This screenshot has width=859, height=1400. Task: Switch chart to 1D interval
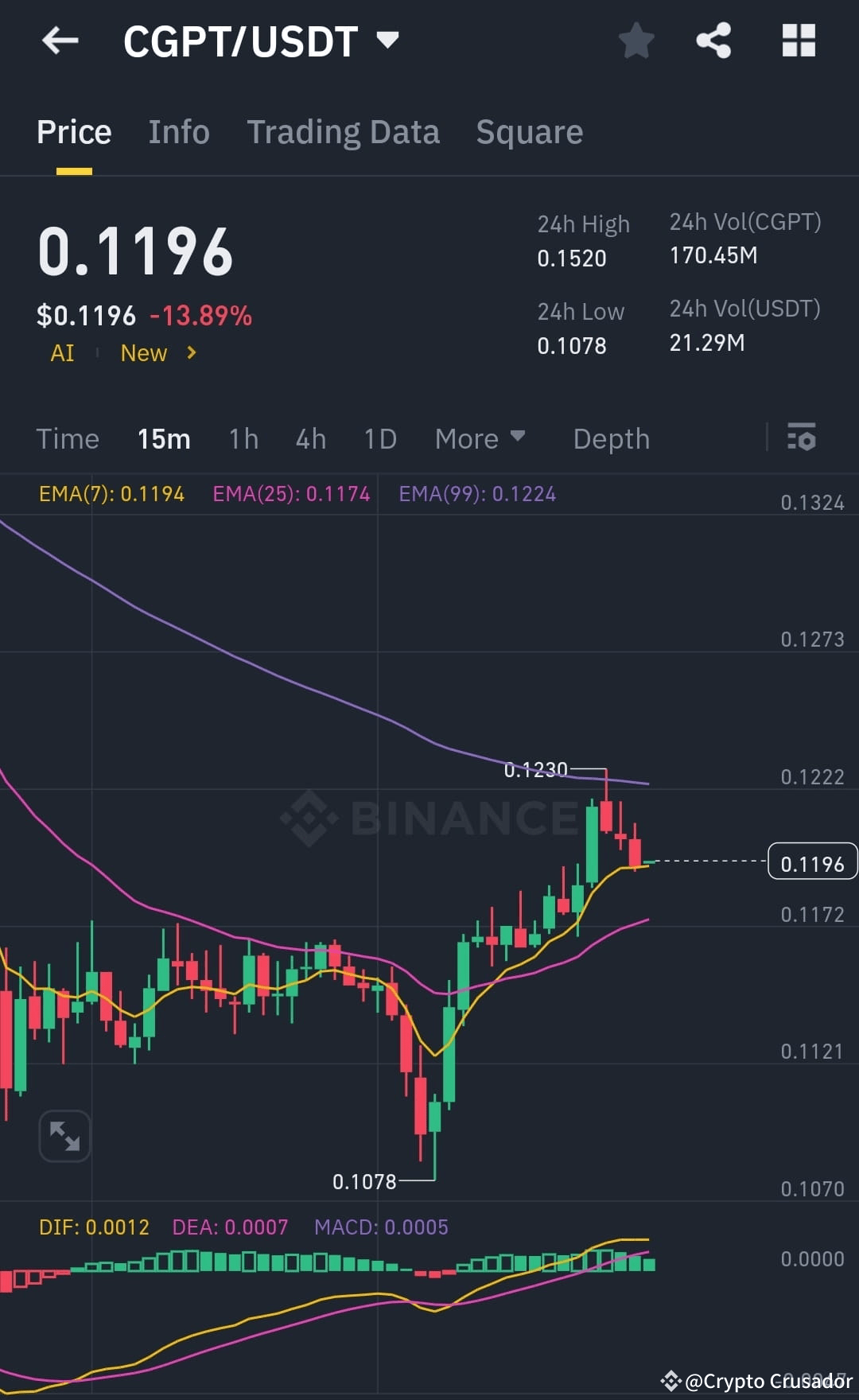click(x=379, y=438)
